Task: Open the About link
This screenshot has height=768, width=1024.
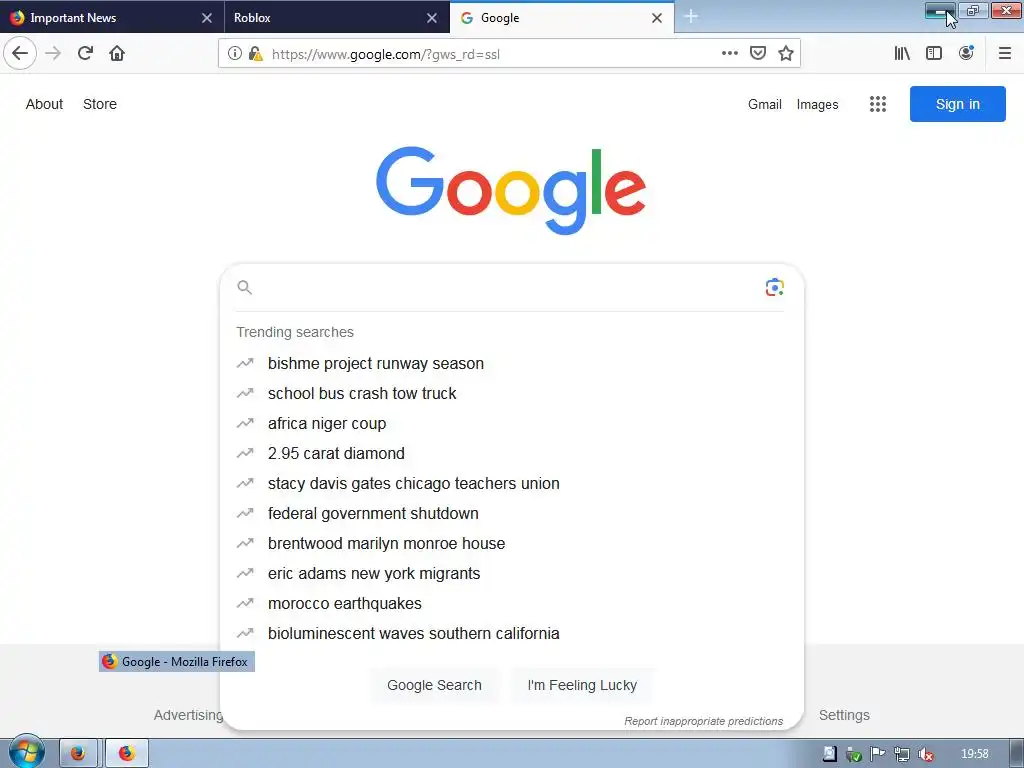Action: (x=44, y=104)
